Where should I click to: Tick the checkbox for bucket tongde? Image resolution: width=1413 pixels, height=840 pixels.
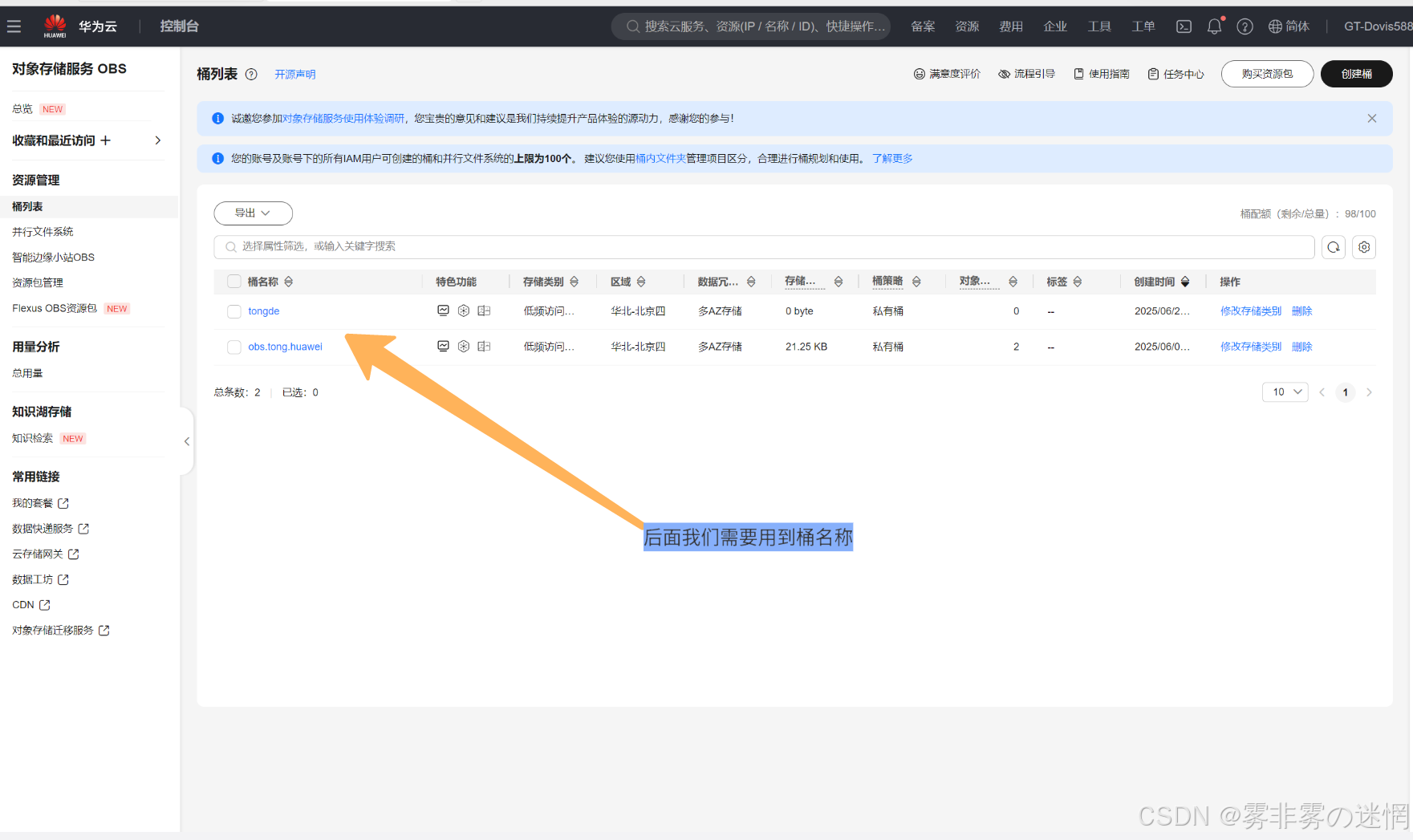(234, 311)
